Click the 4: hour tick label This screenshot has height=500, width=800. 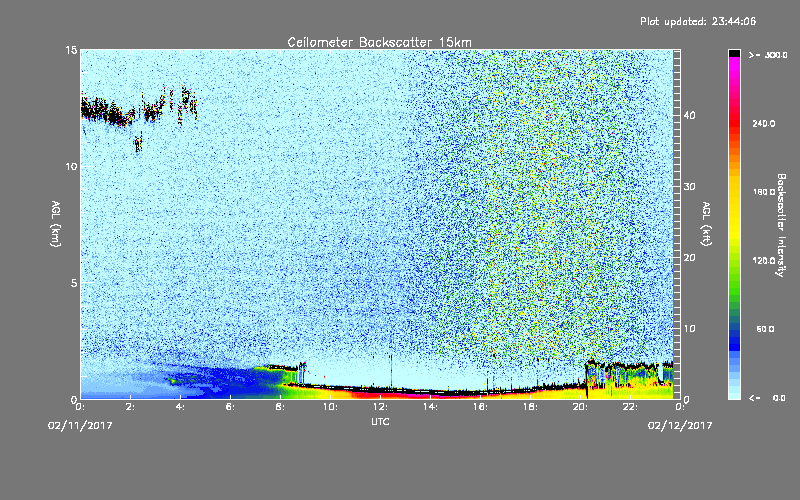pyautogui.click(x=181, y=407)
